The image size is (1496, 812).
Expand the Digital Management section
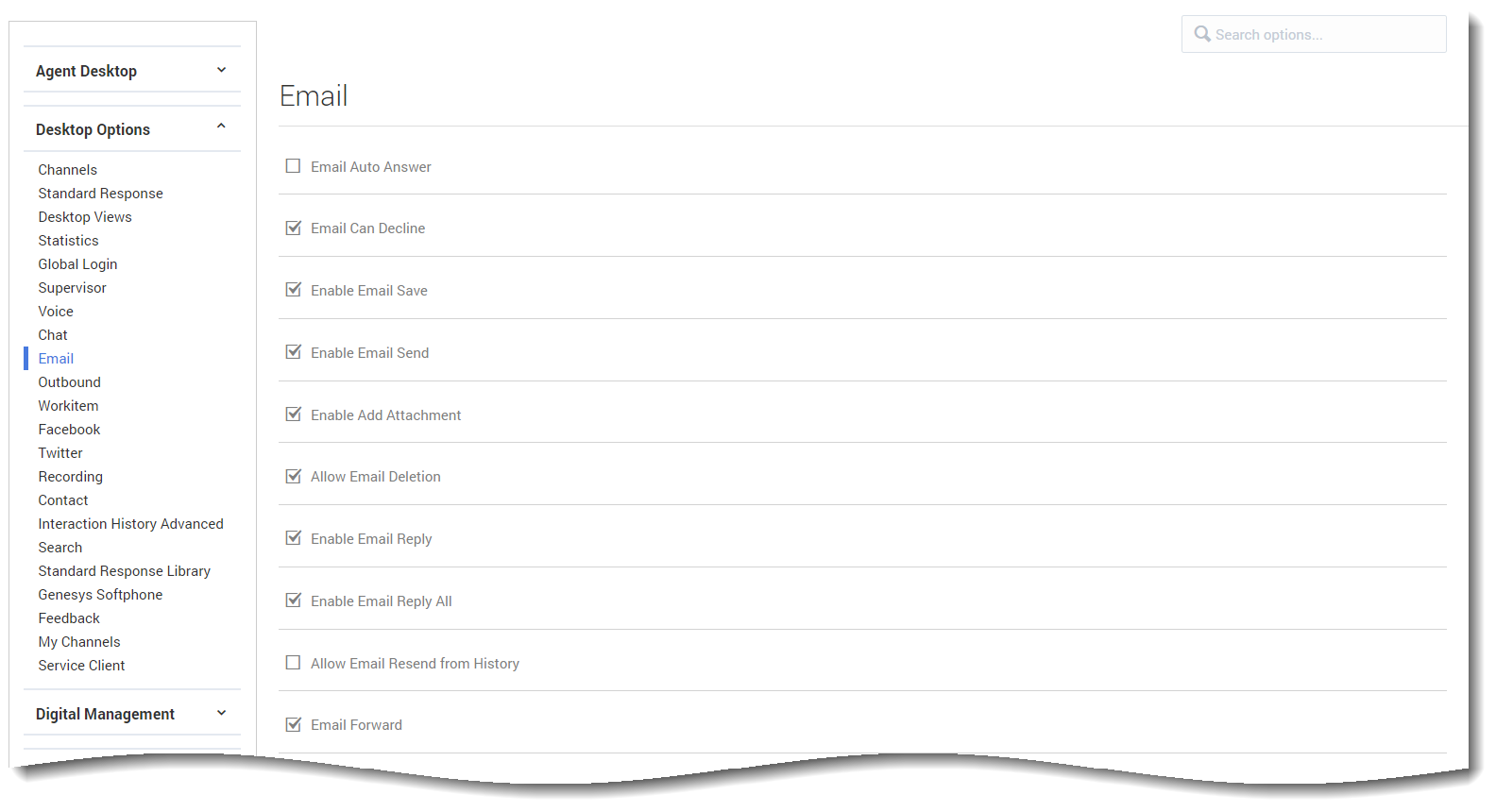(x=132, y=714)
